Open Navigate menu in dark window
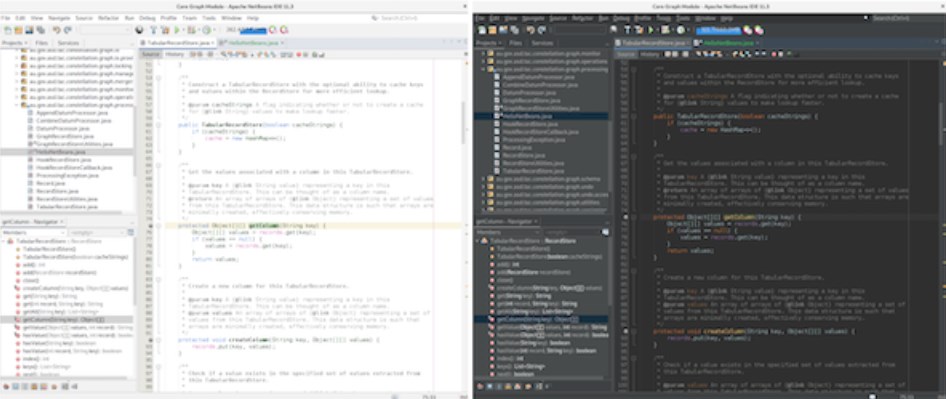 533,19
